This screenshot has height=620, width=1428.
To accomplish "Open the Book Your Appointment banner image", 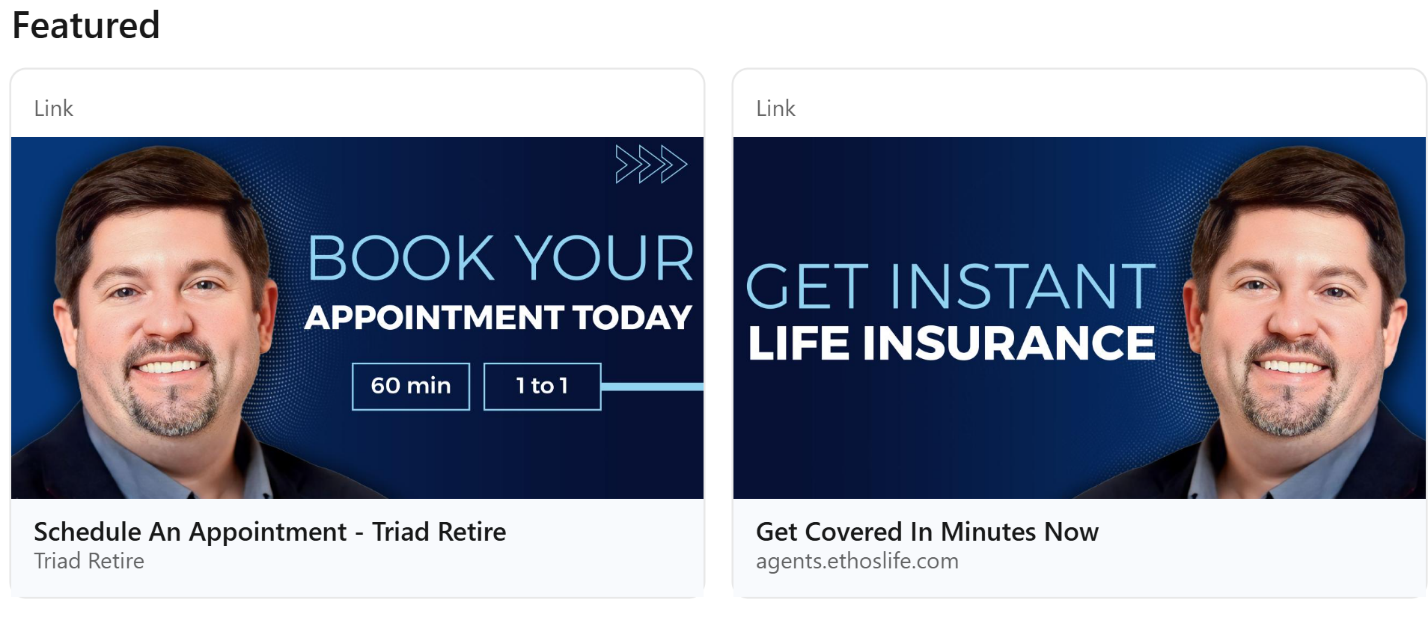I will click(x=357, y=318).
